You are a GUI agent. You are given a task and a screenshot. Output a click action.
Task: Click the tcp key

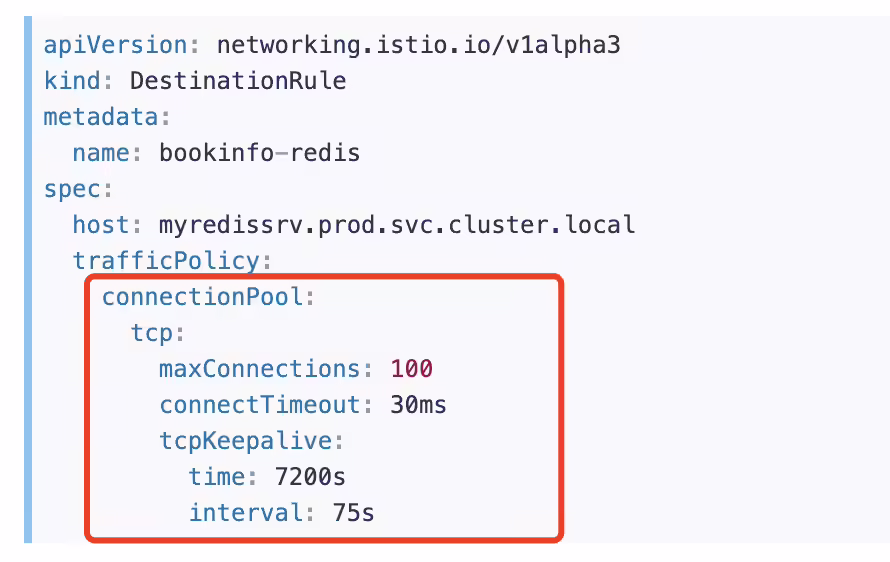click(x=152, y=333)
